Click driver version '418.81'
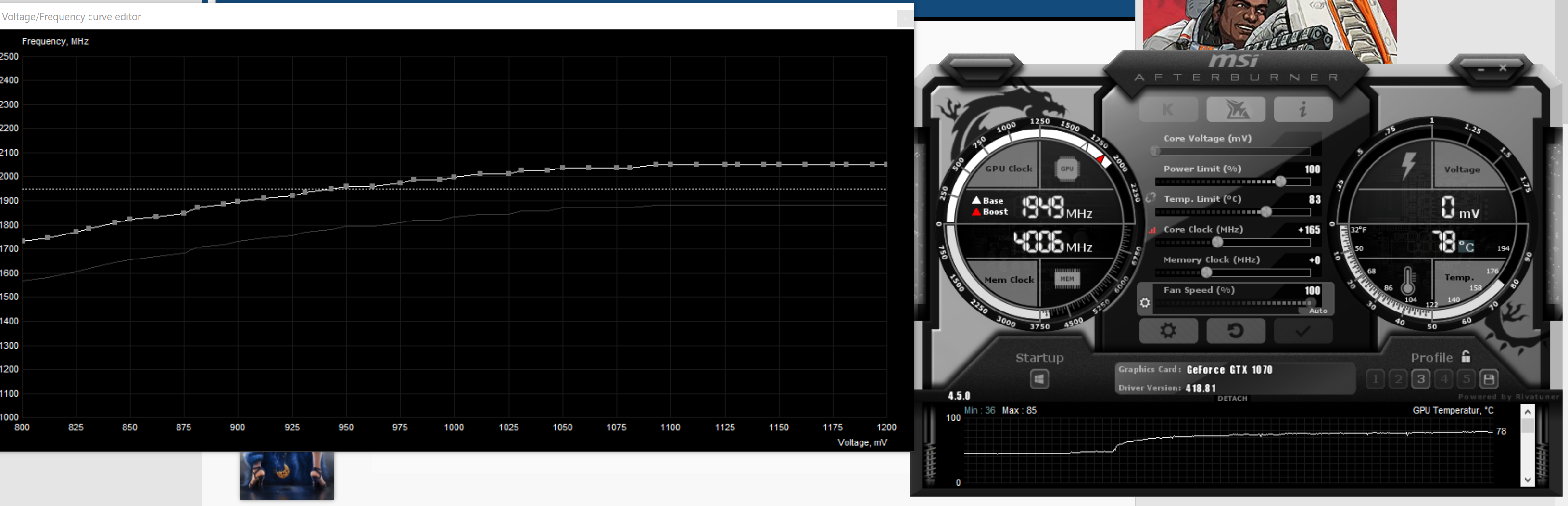 coord(1201,389)
